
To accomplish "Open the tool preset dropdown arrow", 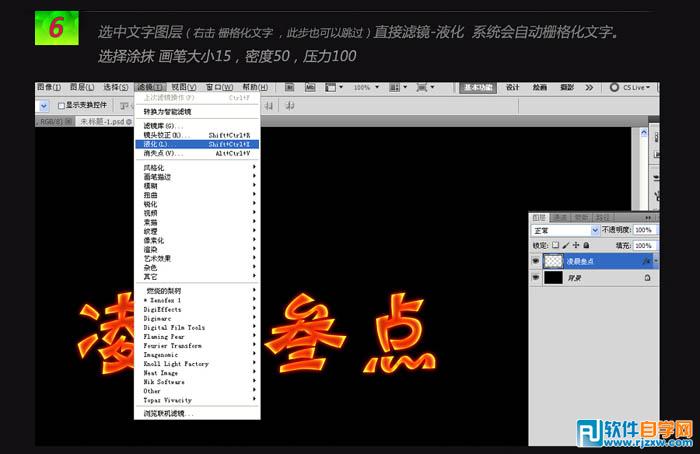I will 44,106.
